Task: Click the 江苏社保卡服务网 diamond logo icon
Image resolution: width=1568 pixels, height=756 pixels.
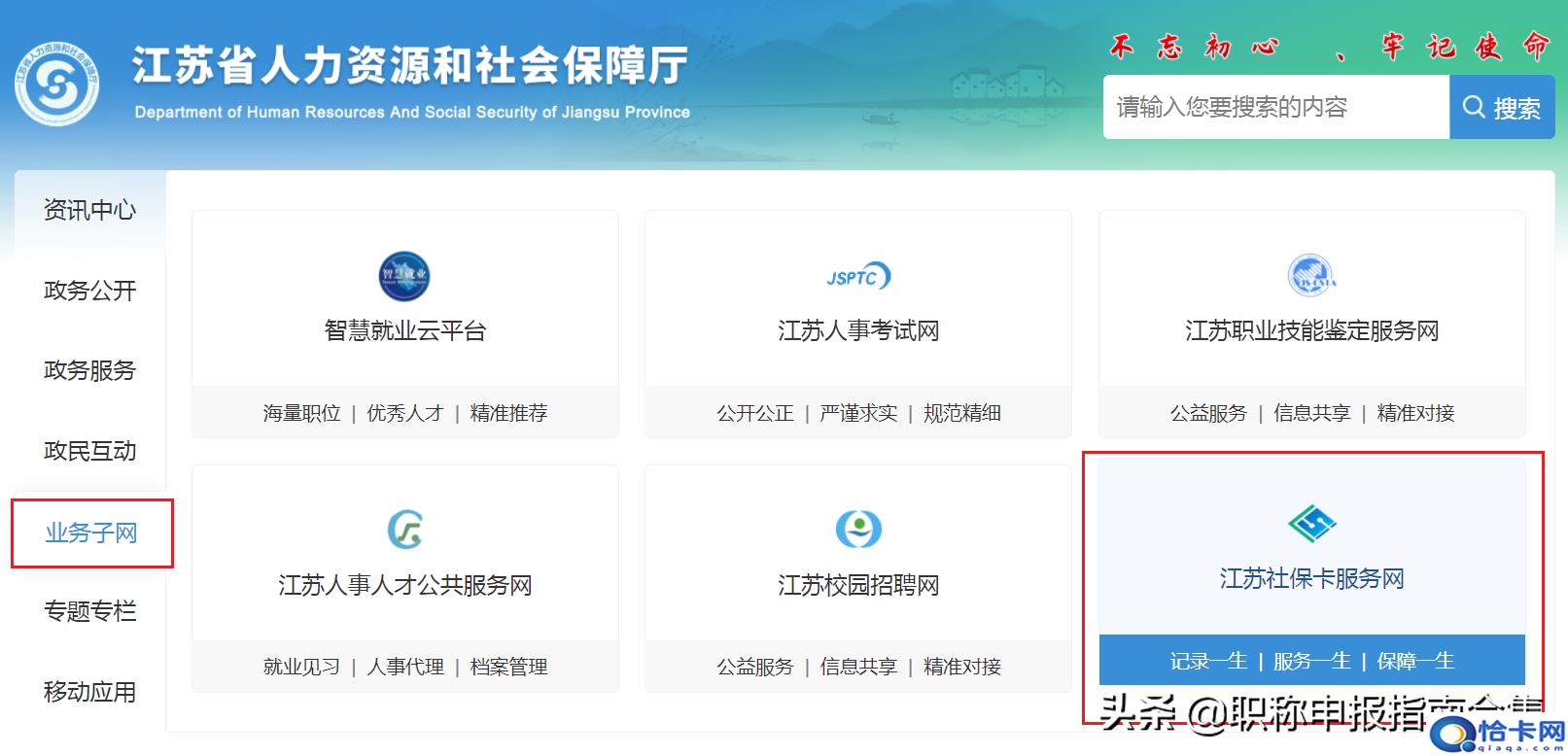Action: (1311, 524)
